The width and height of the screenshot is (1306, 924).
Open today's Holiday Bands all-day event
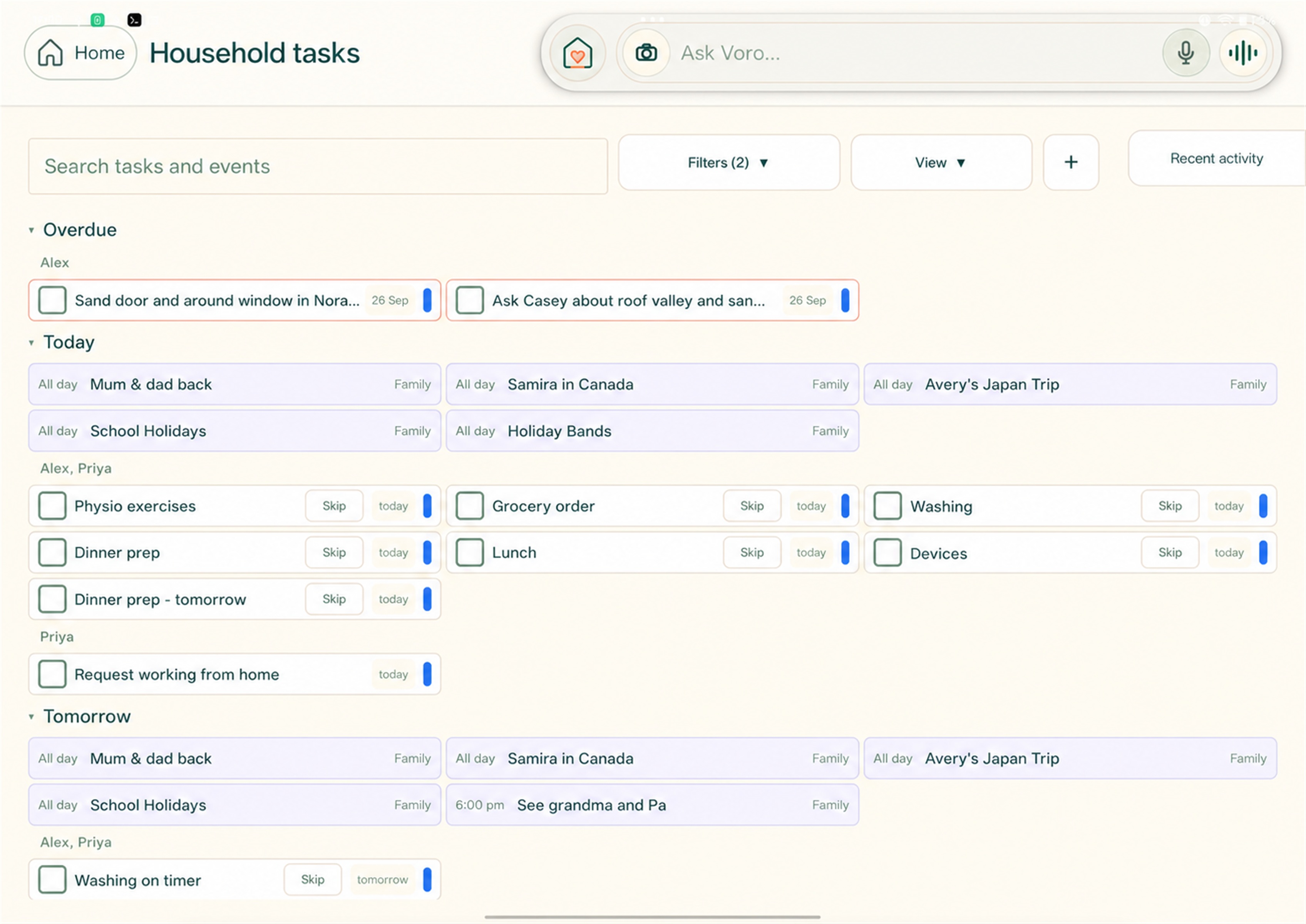652,431
